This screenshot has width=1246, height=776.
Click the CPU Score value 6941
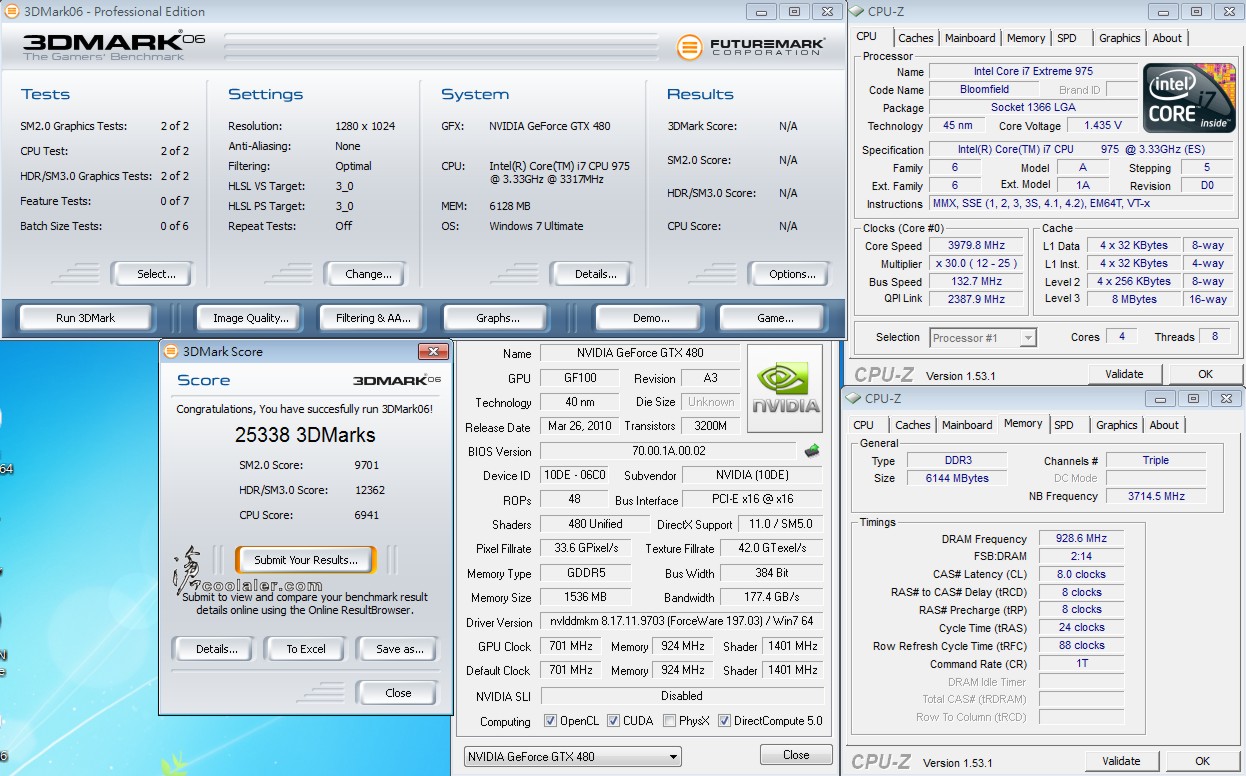pyautogui.click(x=366, y=515)
